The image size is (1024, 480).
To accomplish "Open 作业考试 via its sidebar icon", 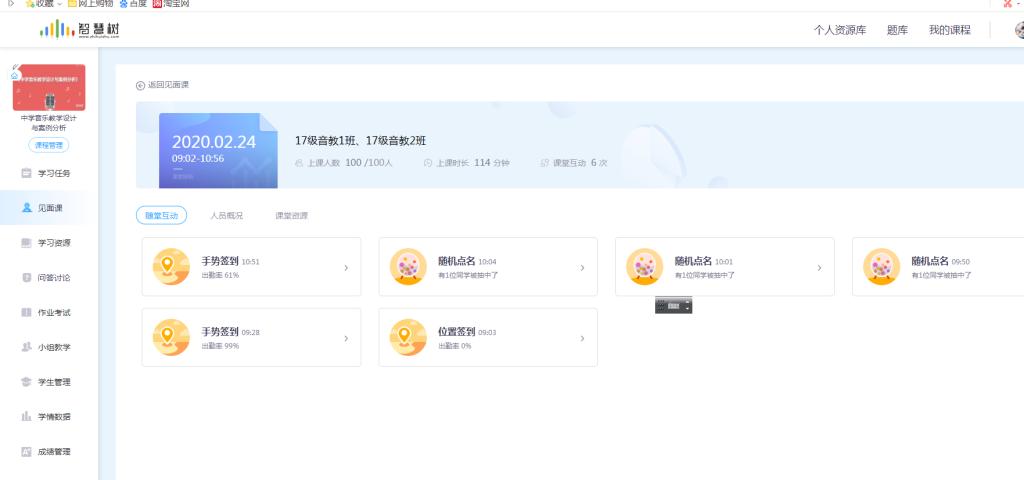I will (x=27, y=313).
